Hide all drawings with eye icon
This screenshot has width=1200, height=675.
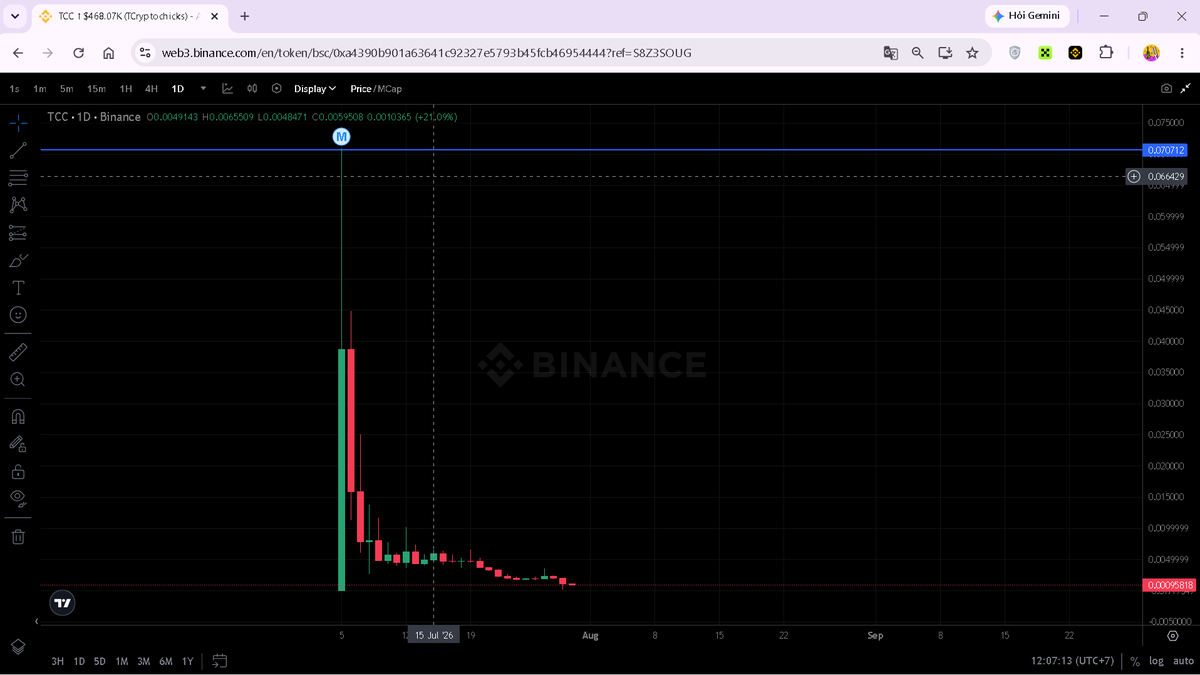click(x=18, y=499)
